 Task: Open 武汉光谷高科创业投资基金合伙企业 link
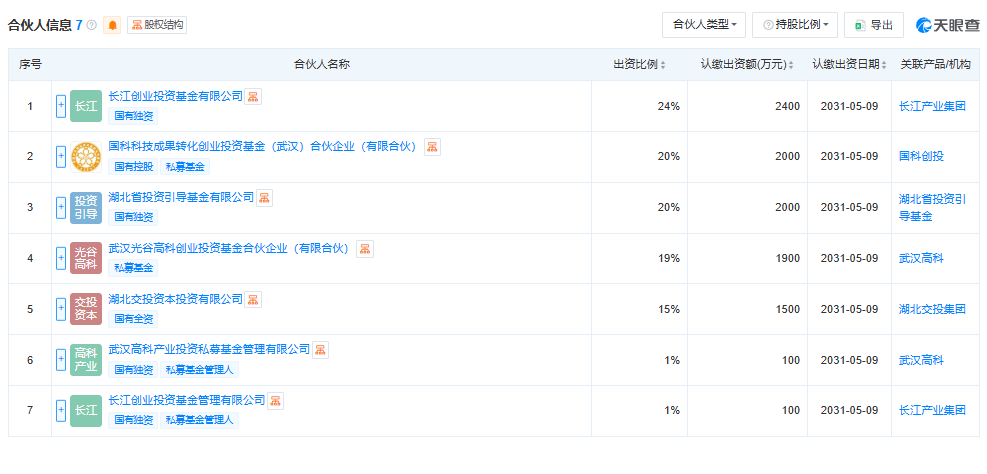(229, 249)
